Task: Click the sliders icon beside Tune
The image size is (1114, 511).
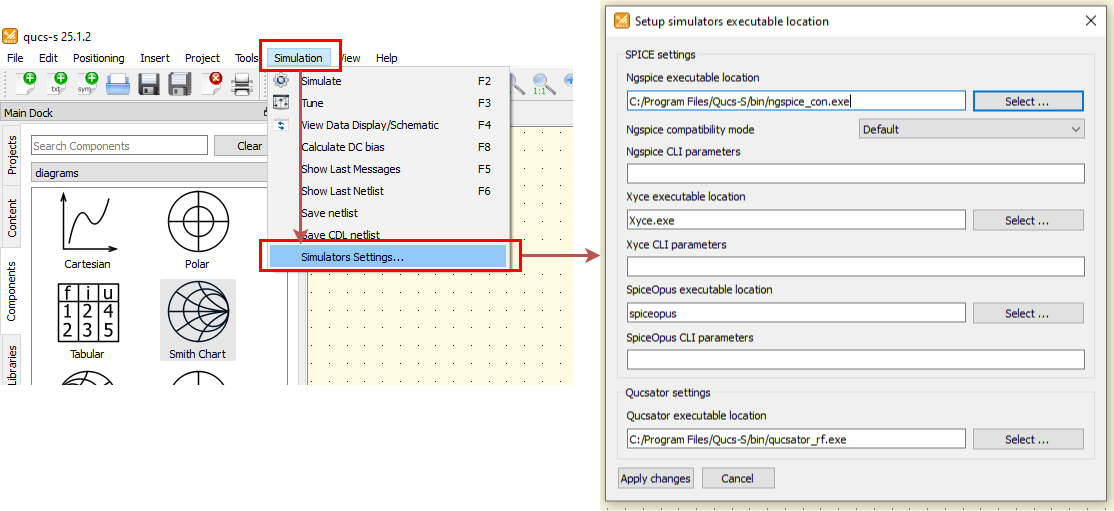Action: (281, 102)
